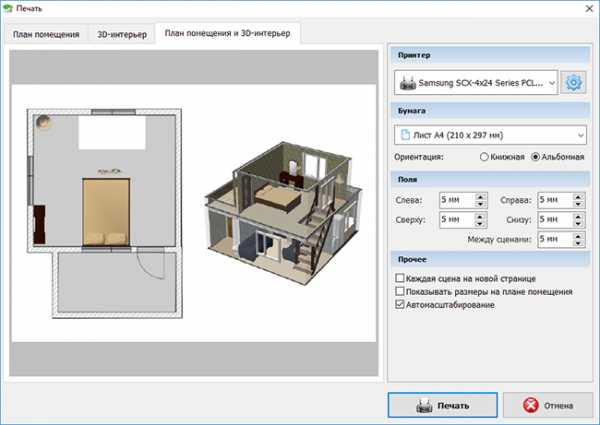Expand the Samsung SCX-4x24 printer dropdown
The width and height of the screenshot is (600, 425).
coord(551,83)
